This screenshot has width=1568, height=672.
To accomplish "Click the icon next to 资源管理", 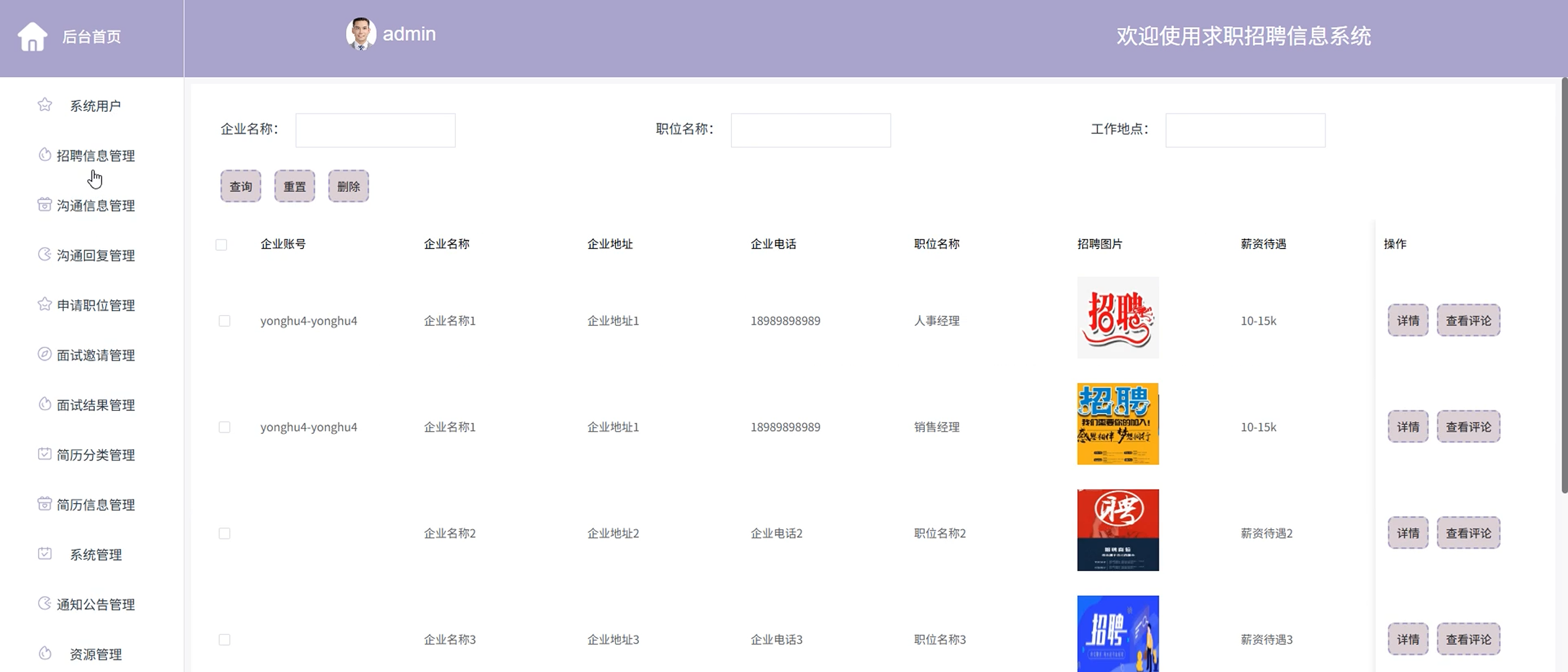I will click(45, 653).
